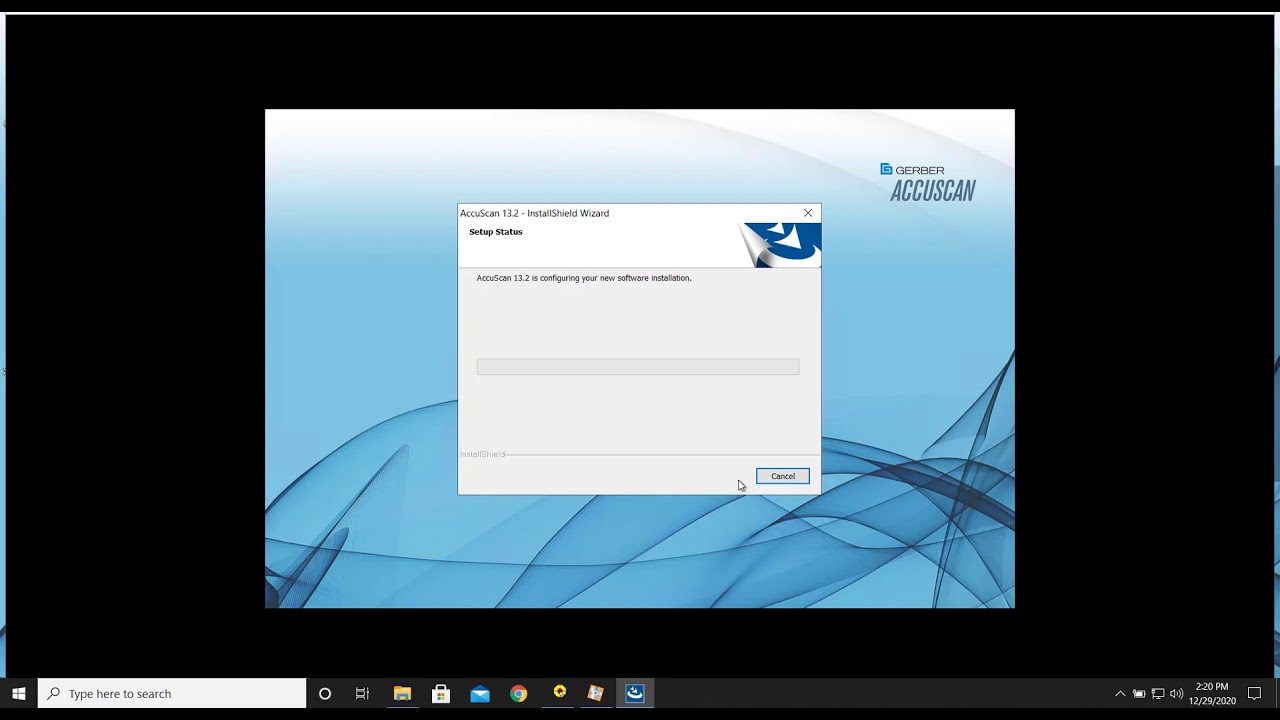Open the yellow circular app on taskbar
The width and height of the screenshot is (1280, 720).
tap(559, 693)
